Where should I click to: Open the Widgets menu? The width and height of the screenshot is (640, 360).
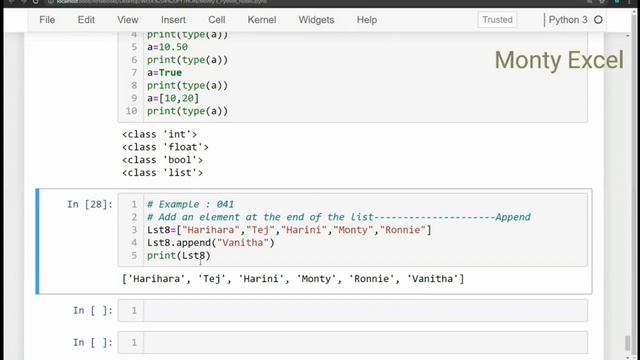pyautogui.click(x=316, y=20)
